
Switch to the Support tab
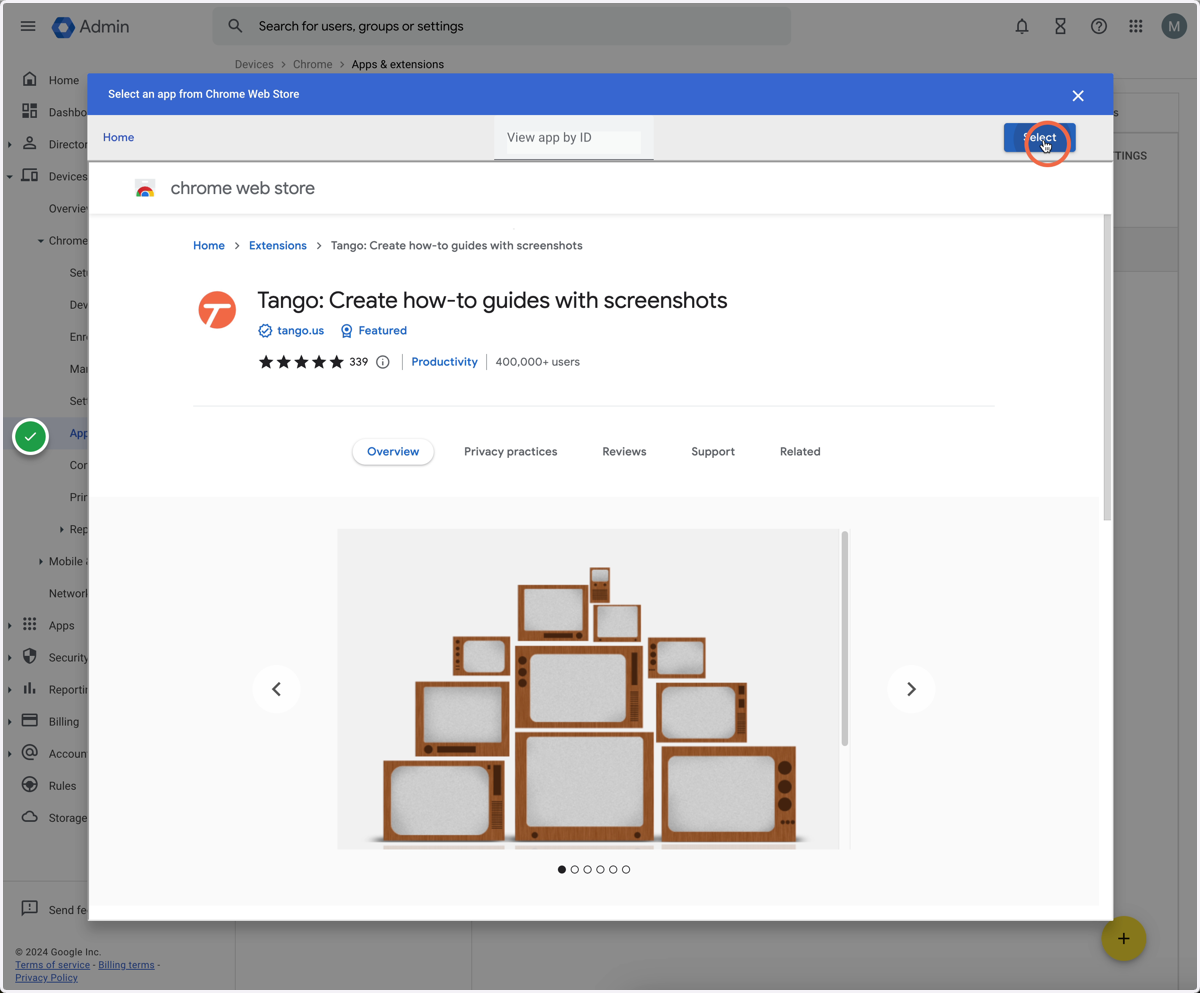point(713,452)
